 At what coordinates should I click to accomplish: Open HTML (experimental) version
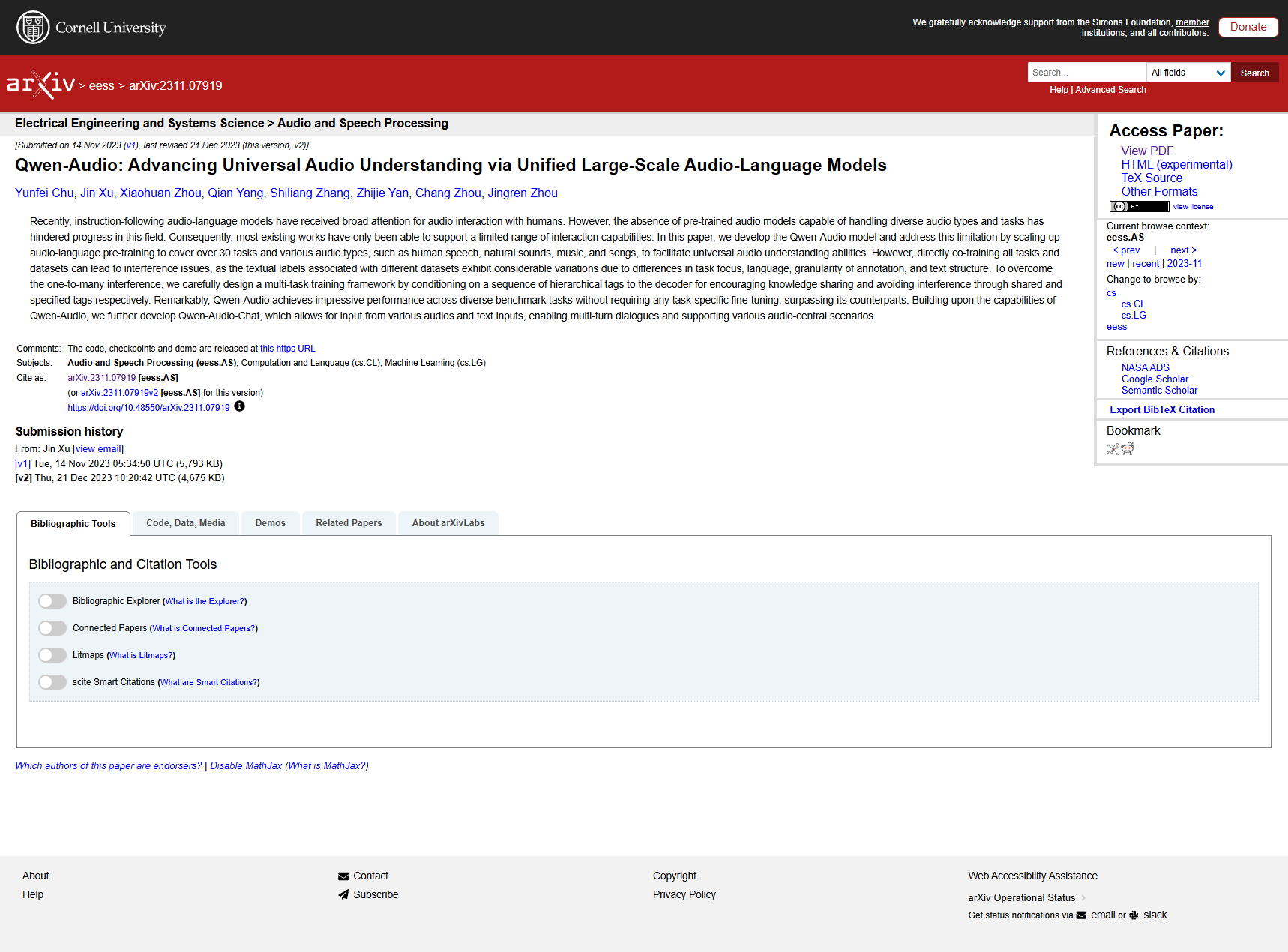pos(1176,165)
